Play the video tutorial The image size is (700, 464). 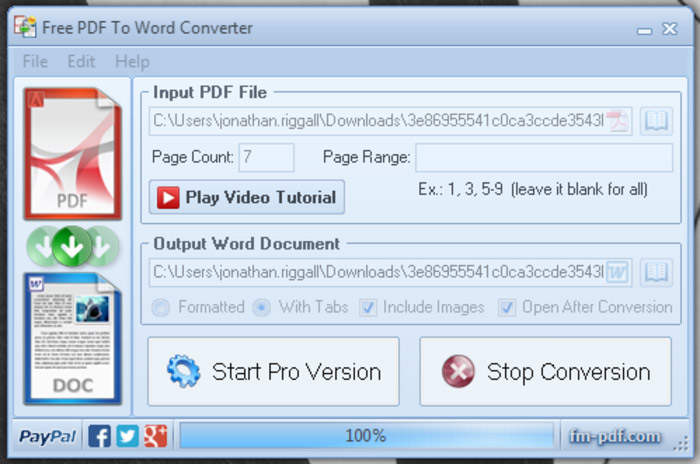247,197
